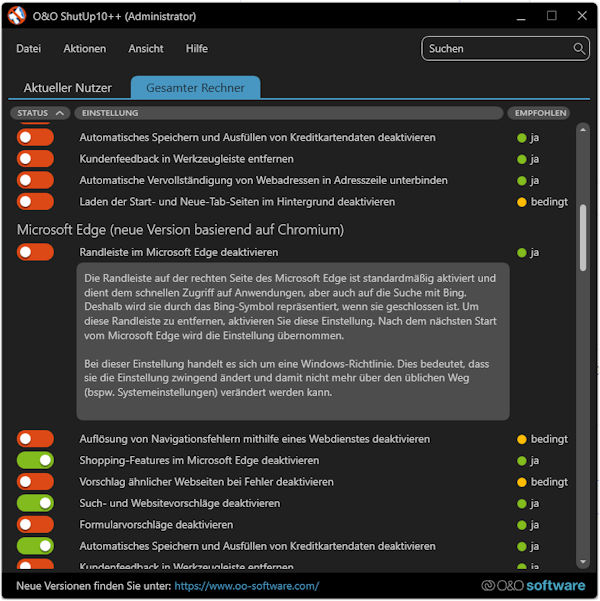The width and height of the screenshot is (600, 601).
Task: Sort by the STATUS column header
Action: pyautogui.click(x=40, y=113)
